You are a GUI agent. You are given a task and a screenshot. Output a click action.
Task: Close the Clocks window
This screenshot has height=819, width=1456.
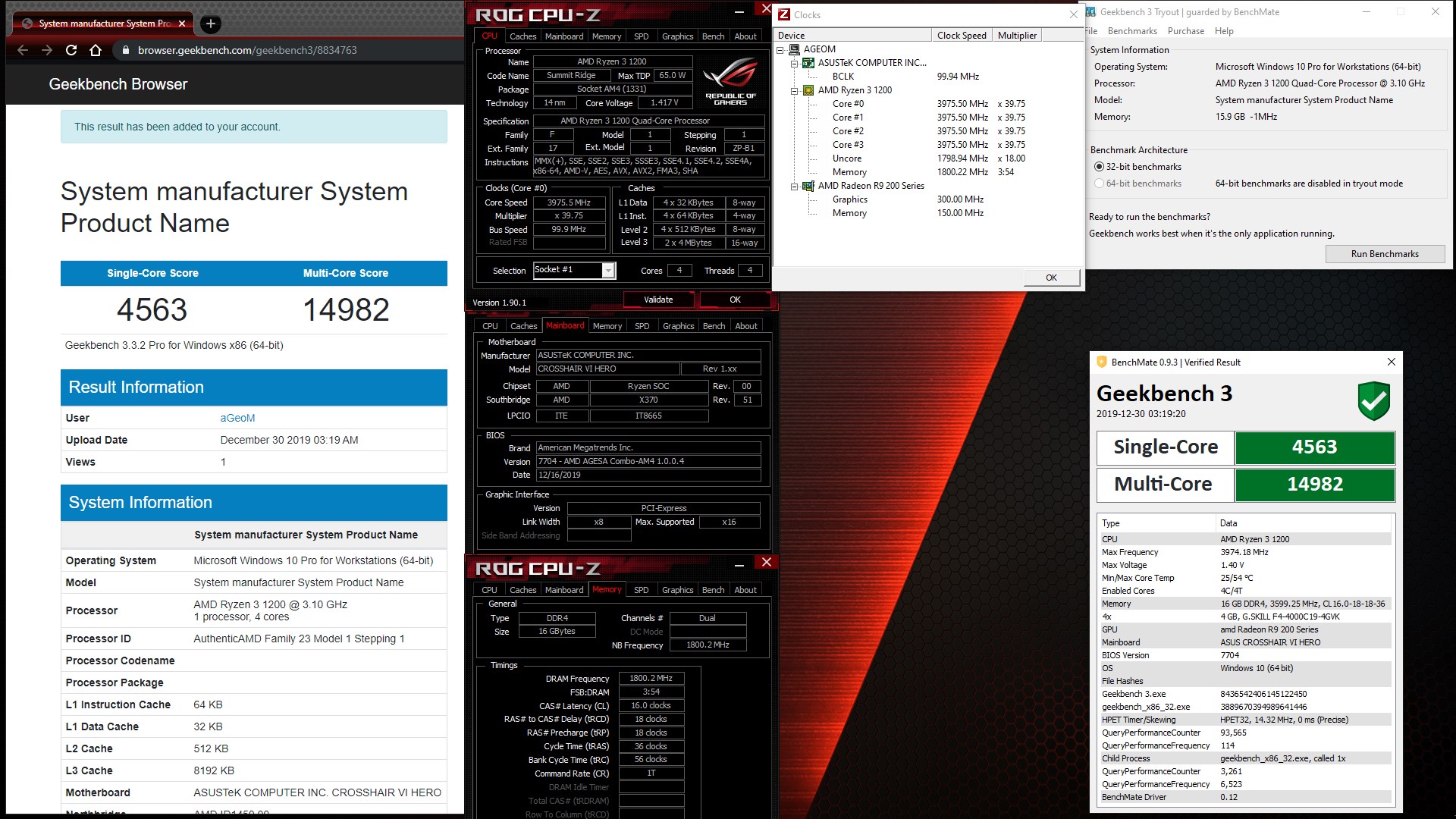(x=1074, y=14)
